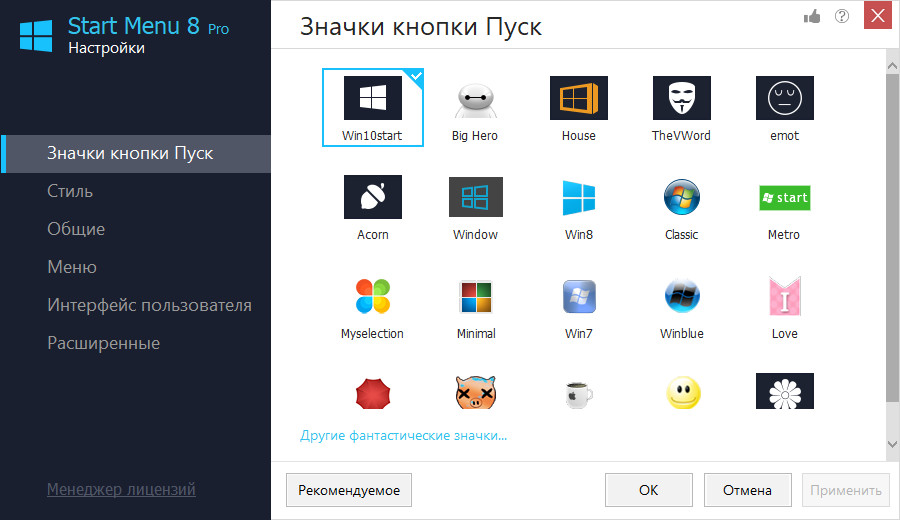The width and height of the screenshot is (900, 520).
Task: Open the Менеджер лицензий link
Action: (121, 489)
